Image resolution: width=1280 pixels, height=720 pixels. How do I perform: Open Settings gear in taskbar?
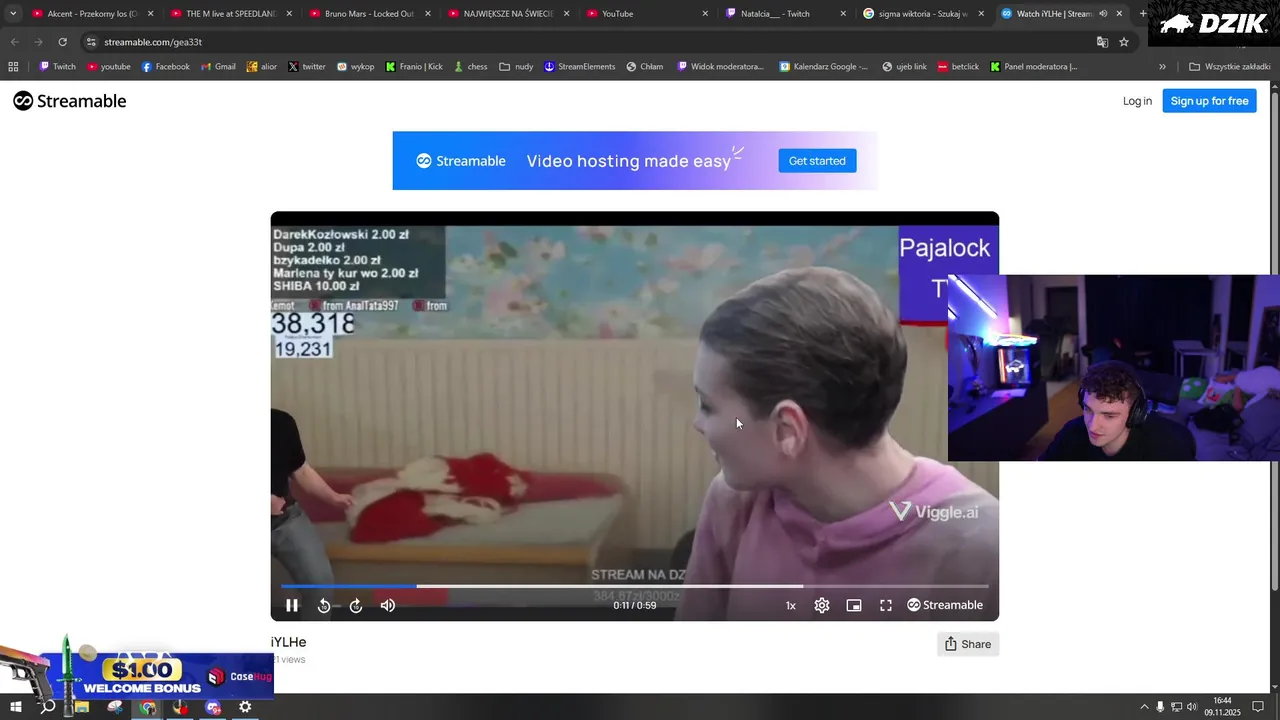point(245,707)
